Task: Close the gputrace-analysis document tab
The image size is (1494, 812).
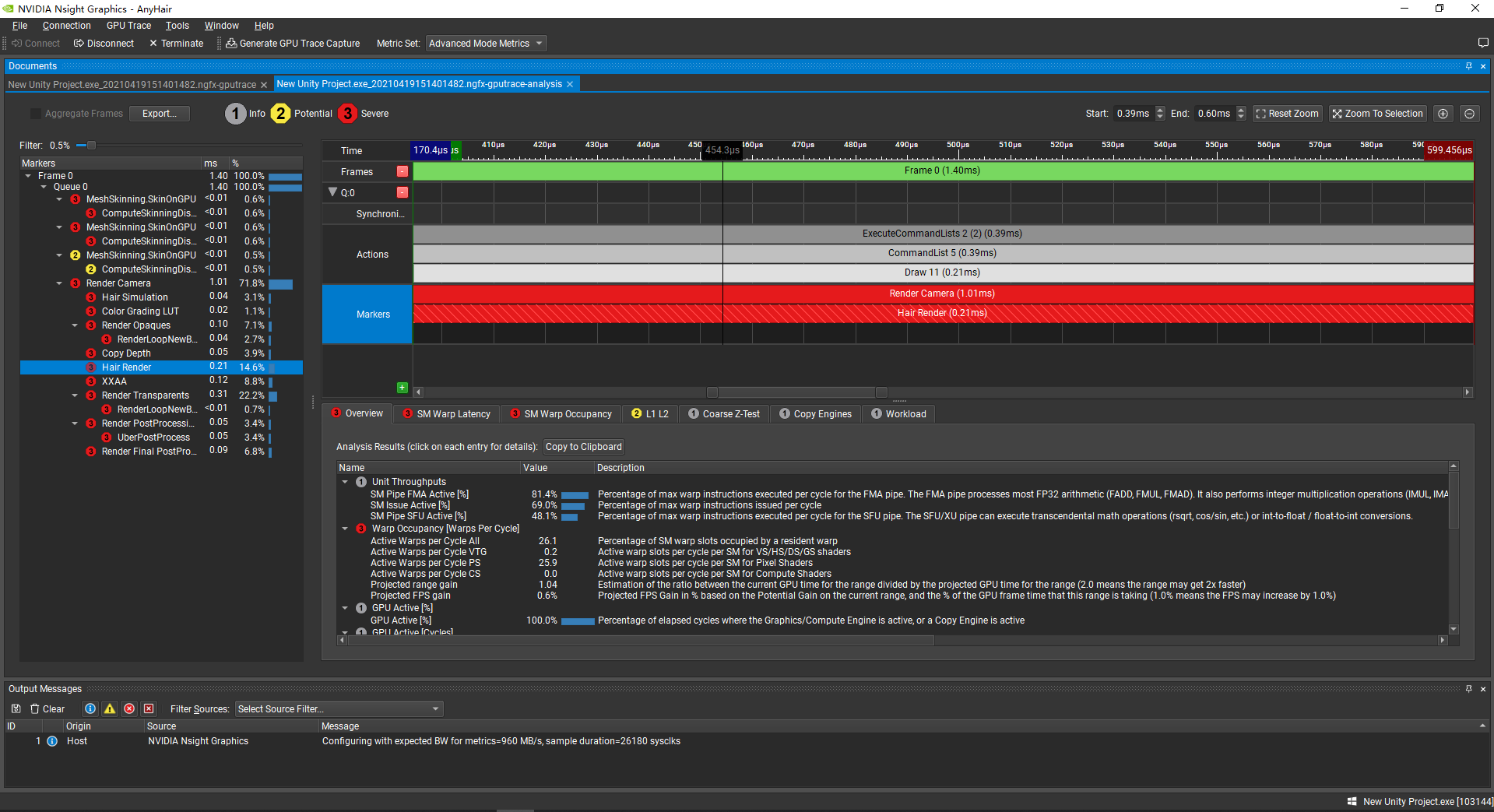Action: tap(570, 84)
